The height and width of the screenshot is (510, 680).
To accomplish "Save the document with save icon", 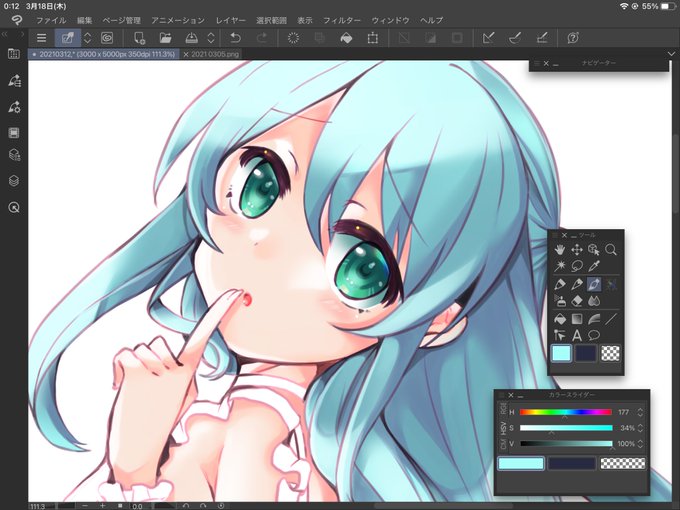I will click(x=191, y=38).
